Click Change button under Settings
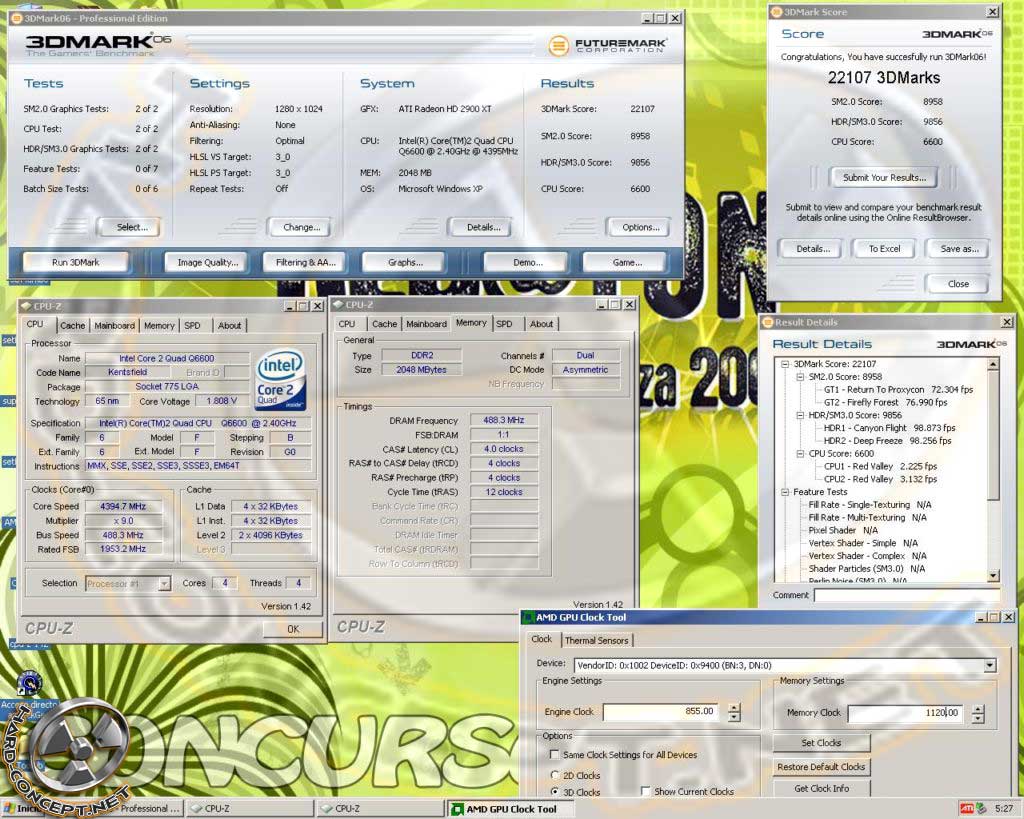Viewport: 1024px width, 819px height. (x=302, y=227)
